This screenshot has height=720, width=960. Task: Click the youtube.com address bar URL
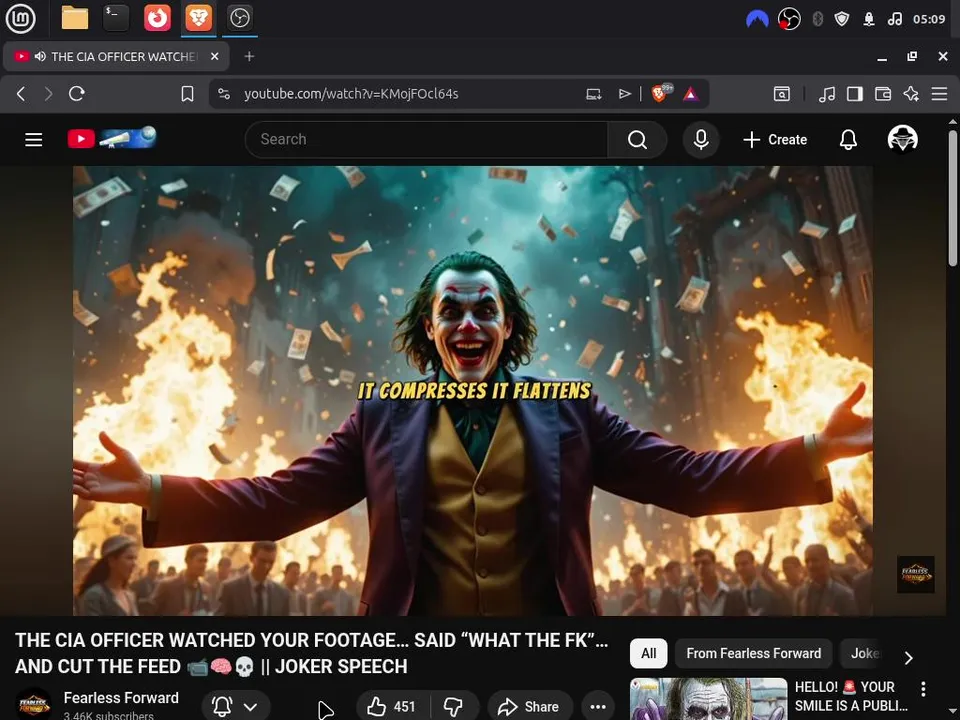tap(351, 94)
